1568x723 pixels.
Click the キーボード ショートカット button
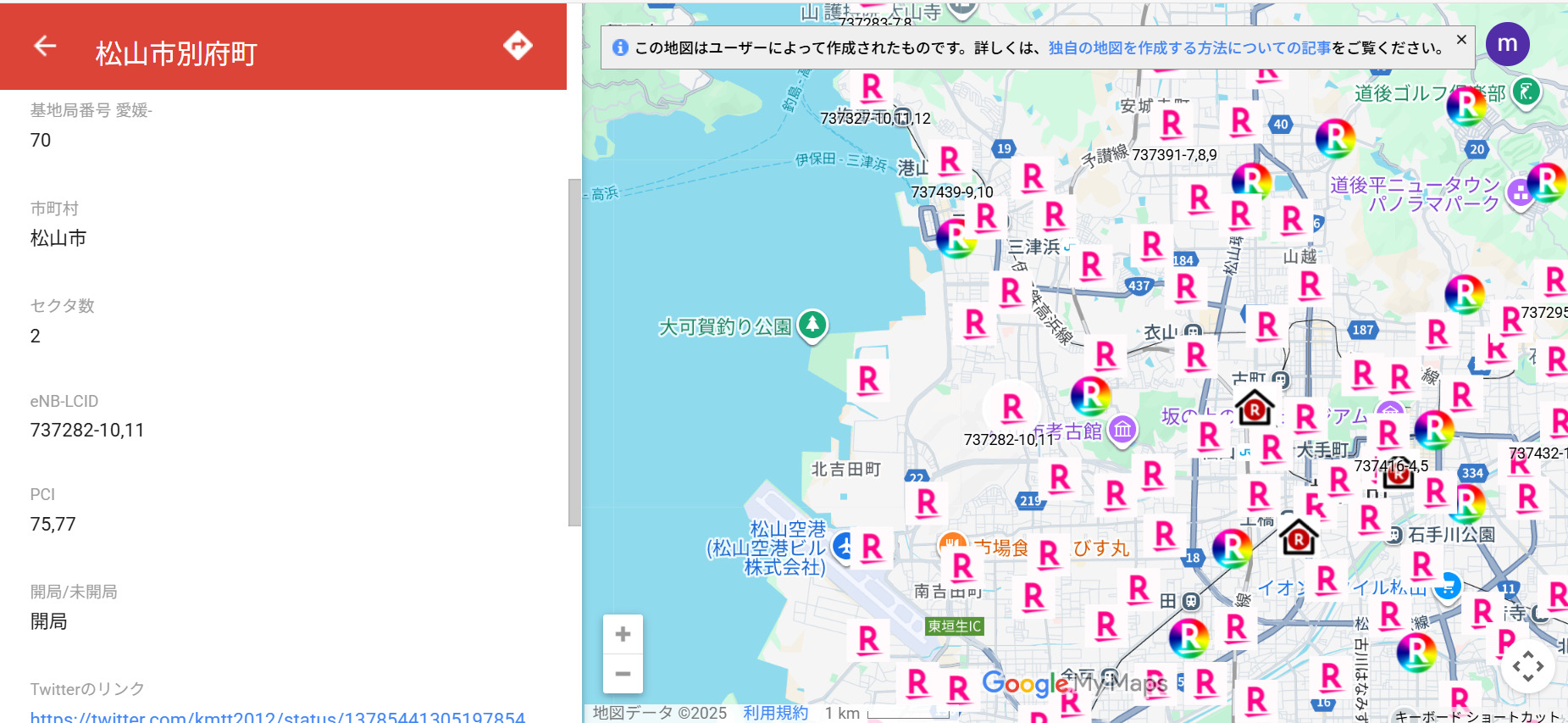click(1477, 716)
